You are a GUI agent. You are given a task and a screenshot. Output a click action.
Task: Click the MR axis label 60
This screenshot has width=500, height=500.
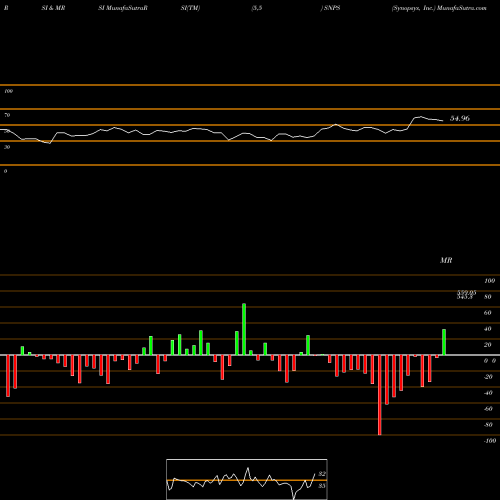pyautogui.click(x=488, y=313)
